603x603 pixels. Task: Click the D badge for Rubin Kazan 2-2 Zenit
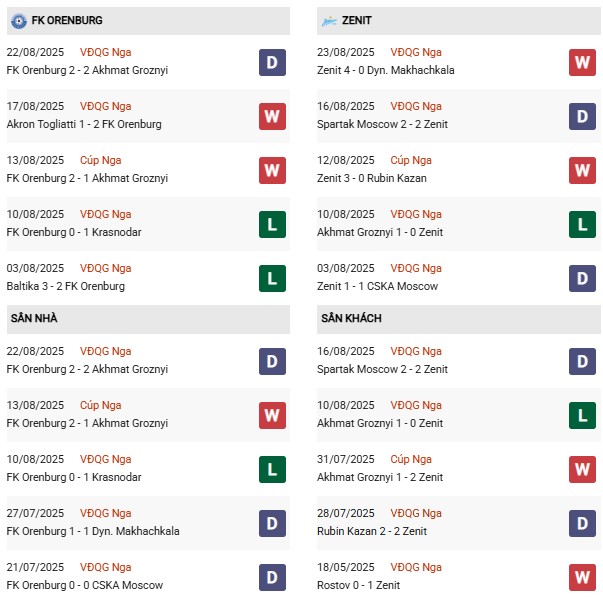pyautogui.click(x=582, y=523)
